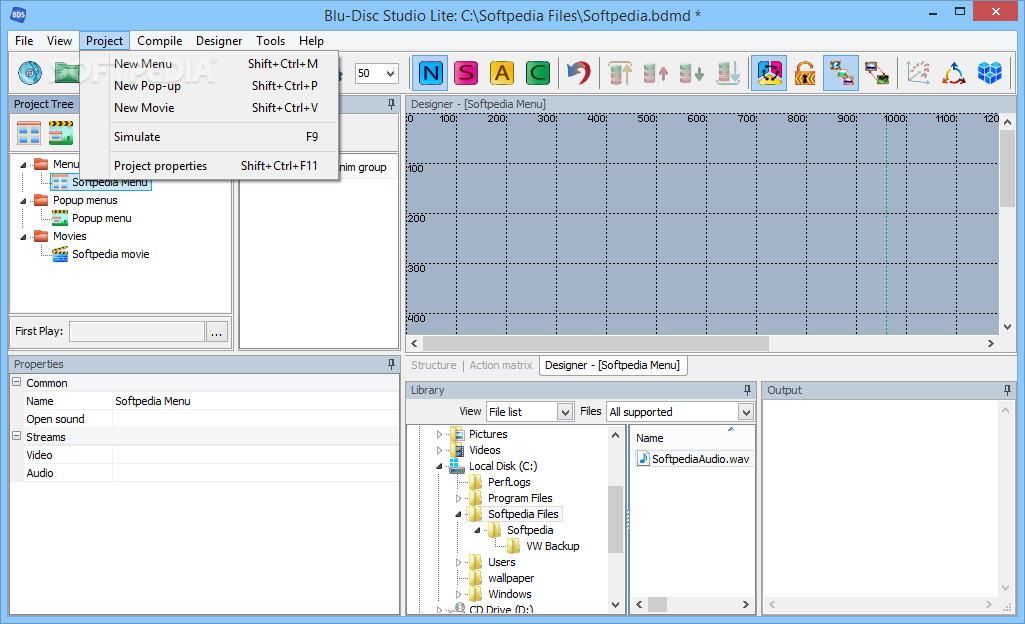The image size is (1025, 624).
Task: Collapse the Common properties section
Action: [x=17, y=382]
